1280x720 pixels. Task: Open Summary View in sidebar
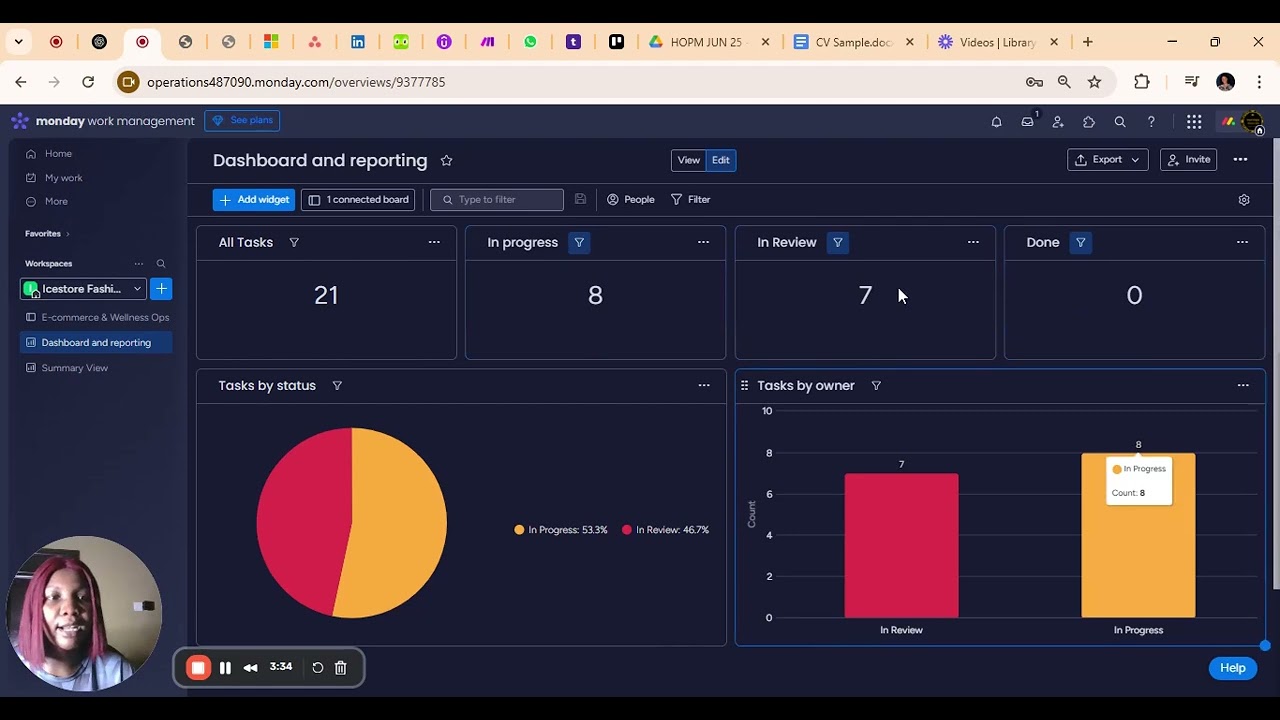point(67,368)
